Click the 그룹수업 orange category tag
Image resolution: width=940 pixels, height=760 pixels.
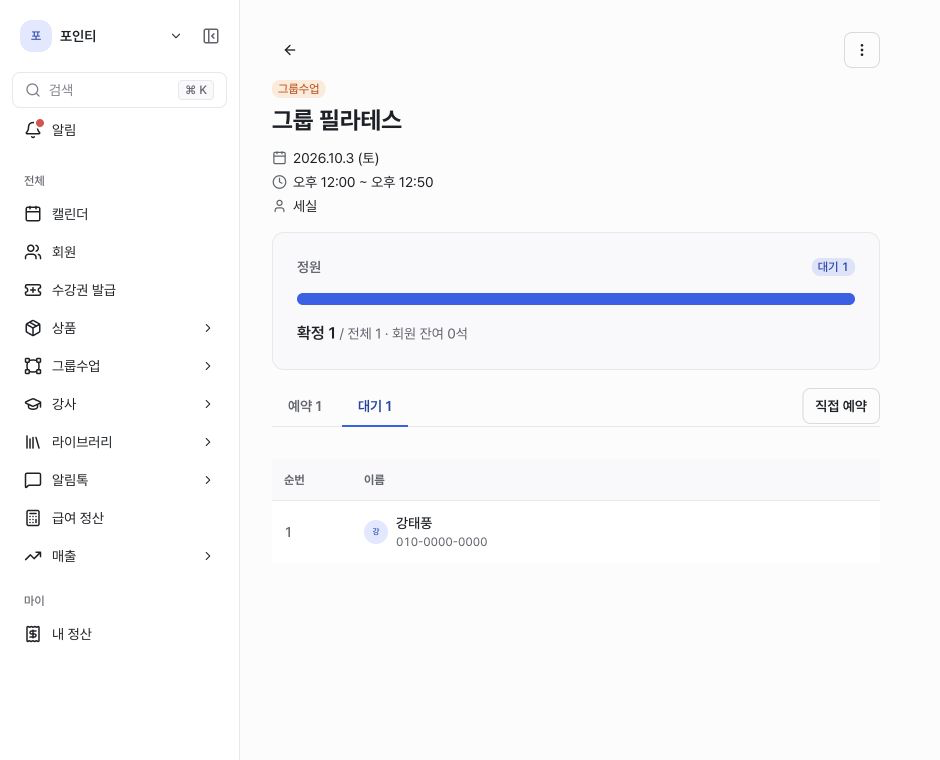tap(299, 89)
